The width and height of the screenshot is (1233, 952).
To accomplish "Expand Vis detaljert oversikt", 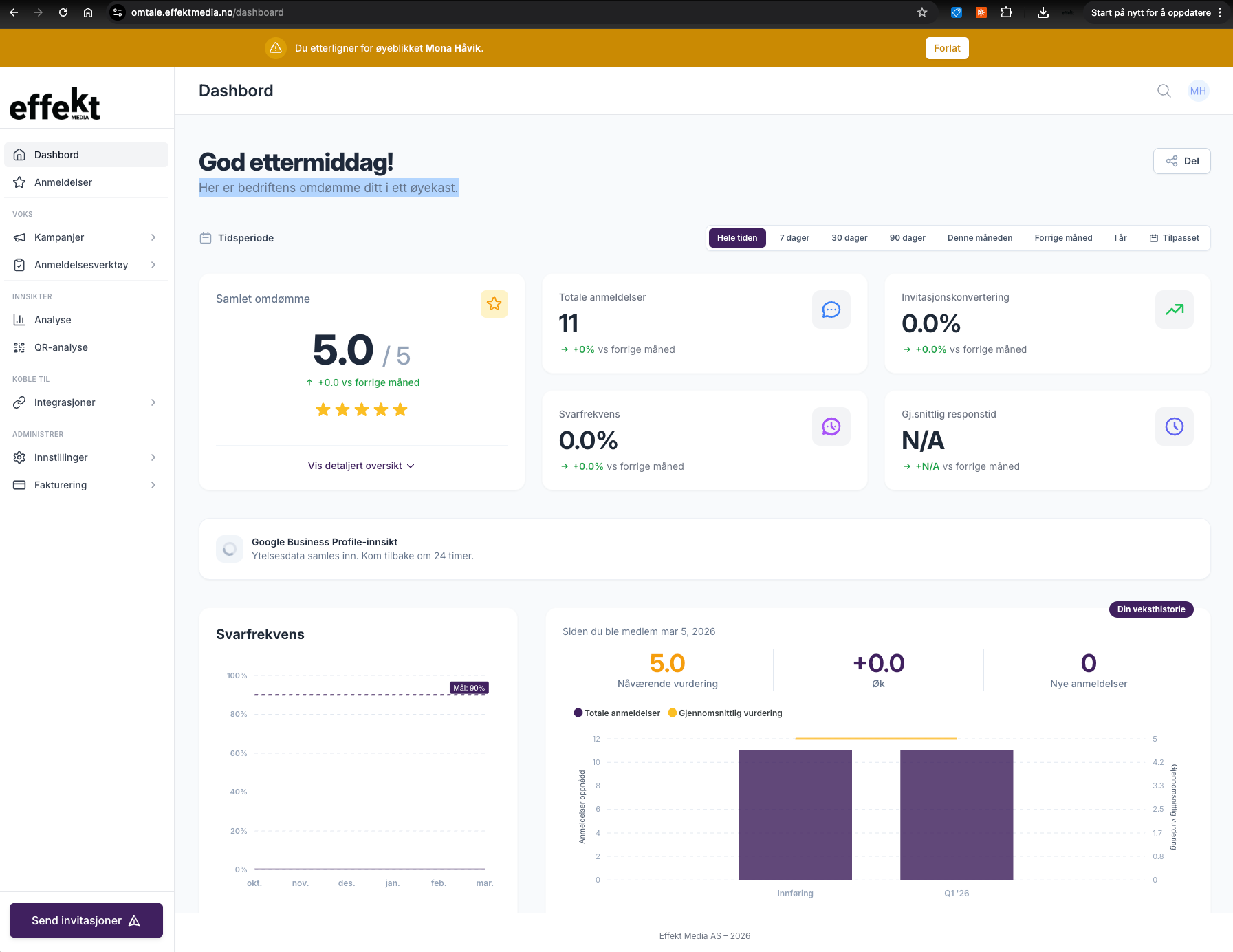I will coord(361,466).
